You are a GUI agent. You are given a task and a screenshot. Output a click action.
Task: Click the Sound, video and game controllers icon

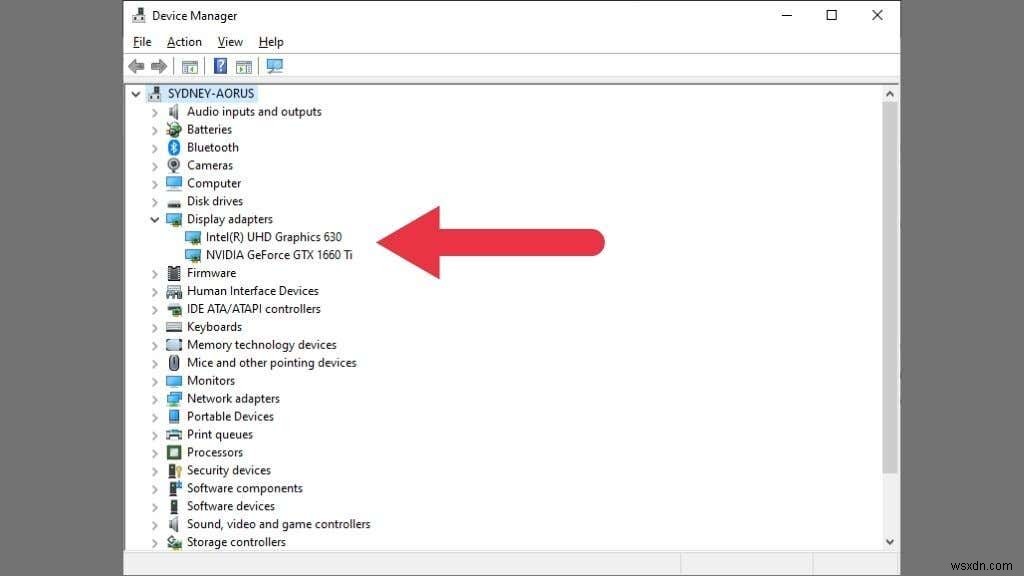174,524
